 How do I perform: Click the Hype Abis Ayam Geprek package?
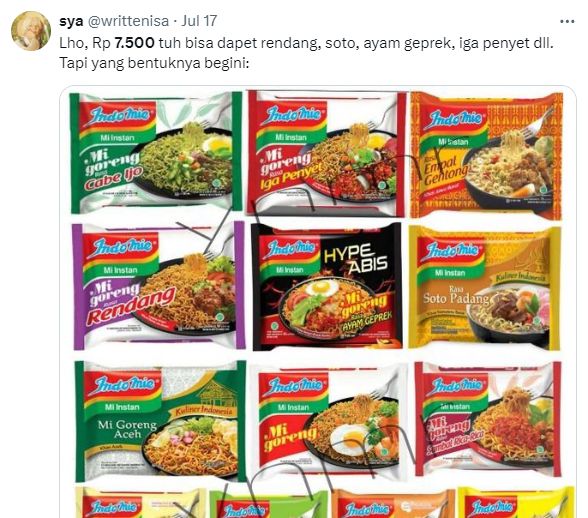(327, 286)
